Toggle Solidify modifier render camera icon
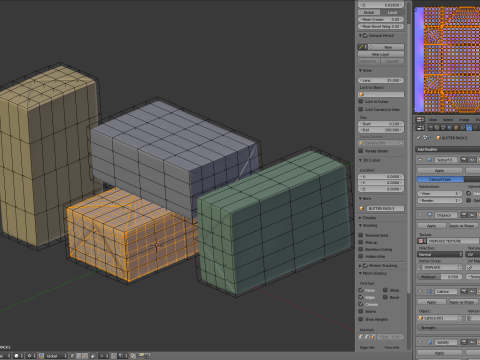The image size is (480, 360). coord(464,342)
